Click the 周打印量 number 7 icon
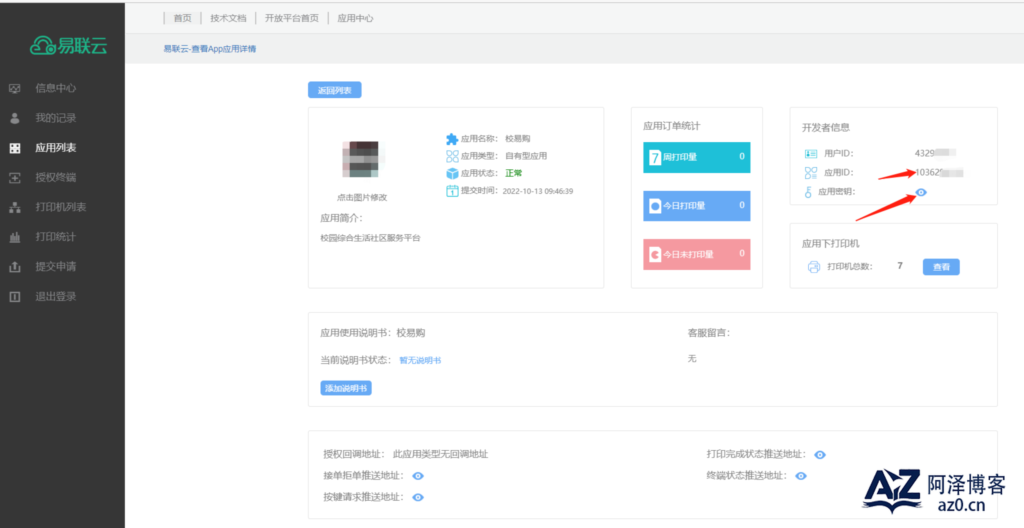1024x528 pixels. tap(655, 157)
